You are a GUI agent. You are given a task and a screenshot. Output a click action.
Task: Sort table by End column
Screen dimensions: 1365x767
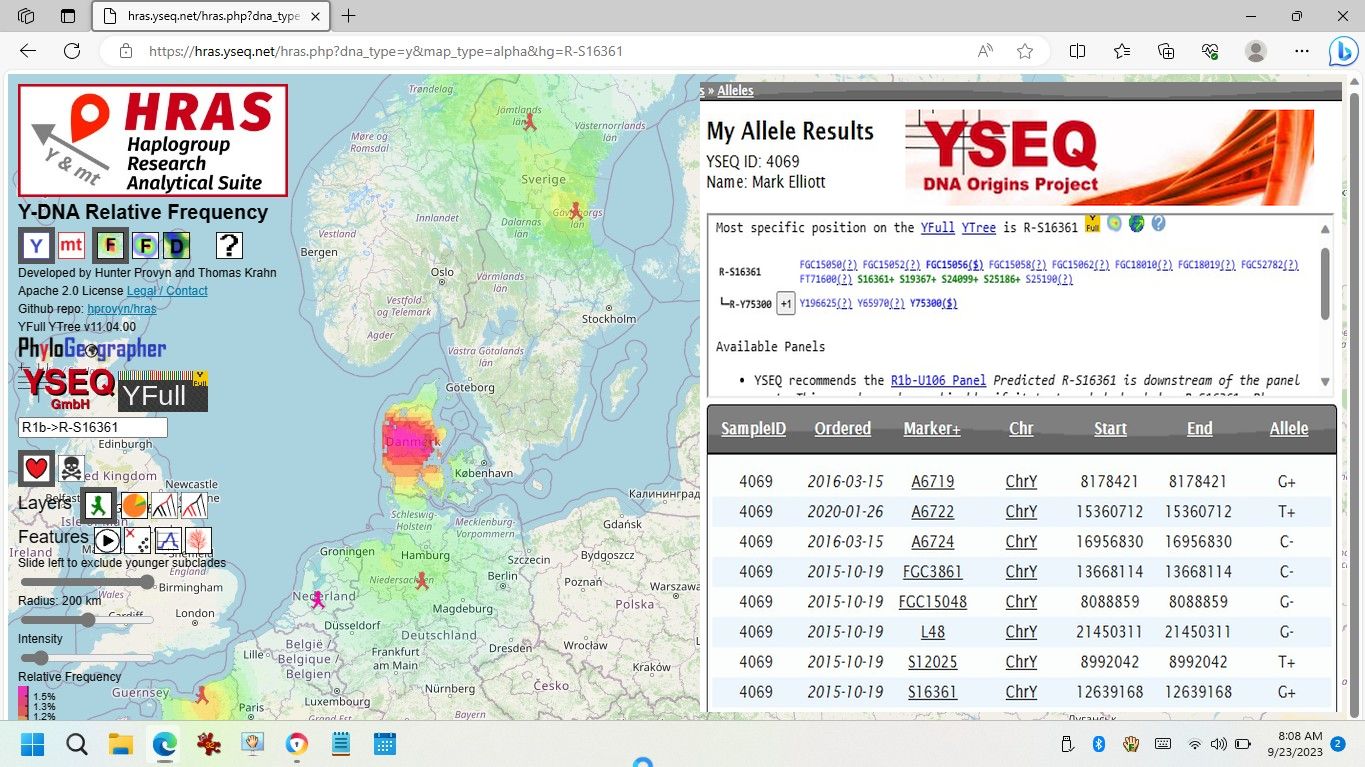(1199, 428)
